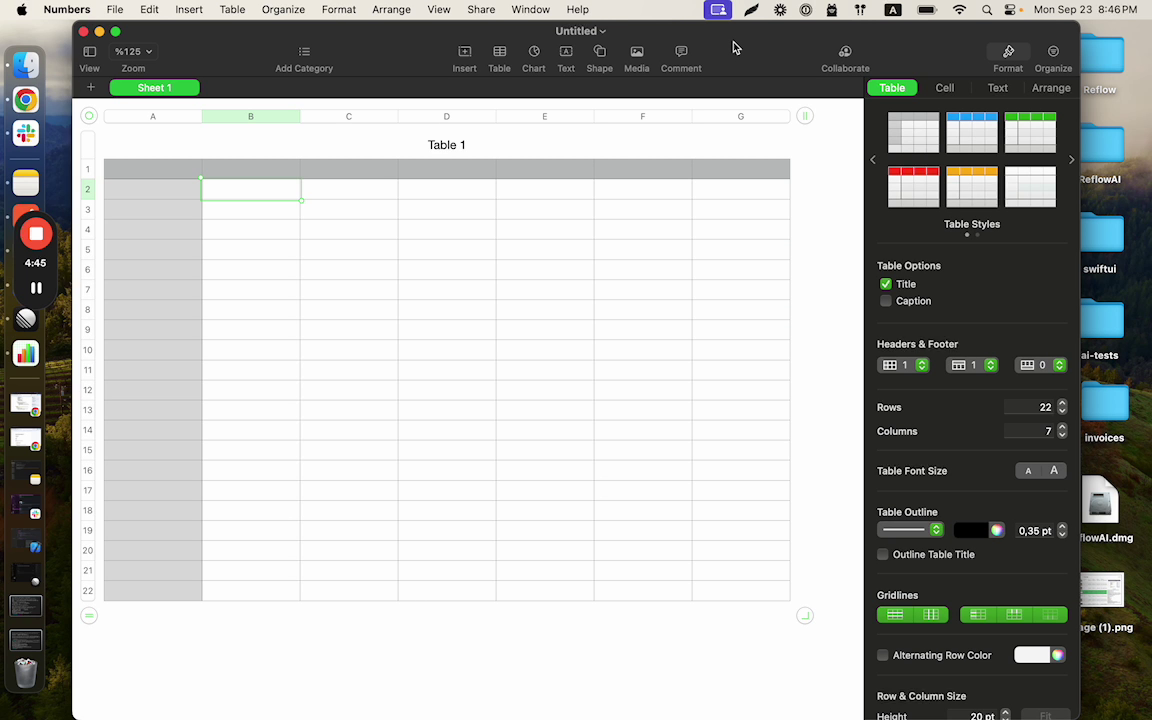Insert a Shape using the toolbar icon
The image size is (1152, 720).
coord(599,57)
